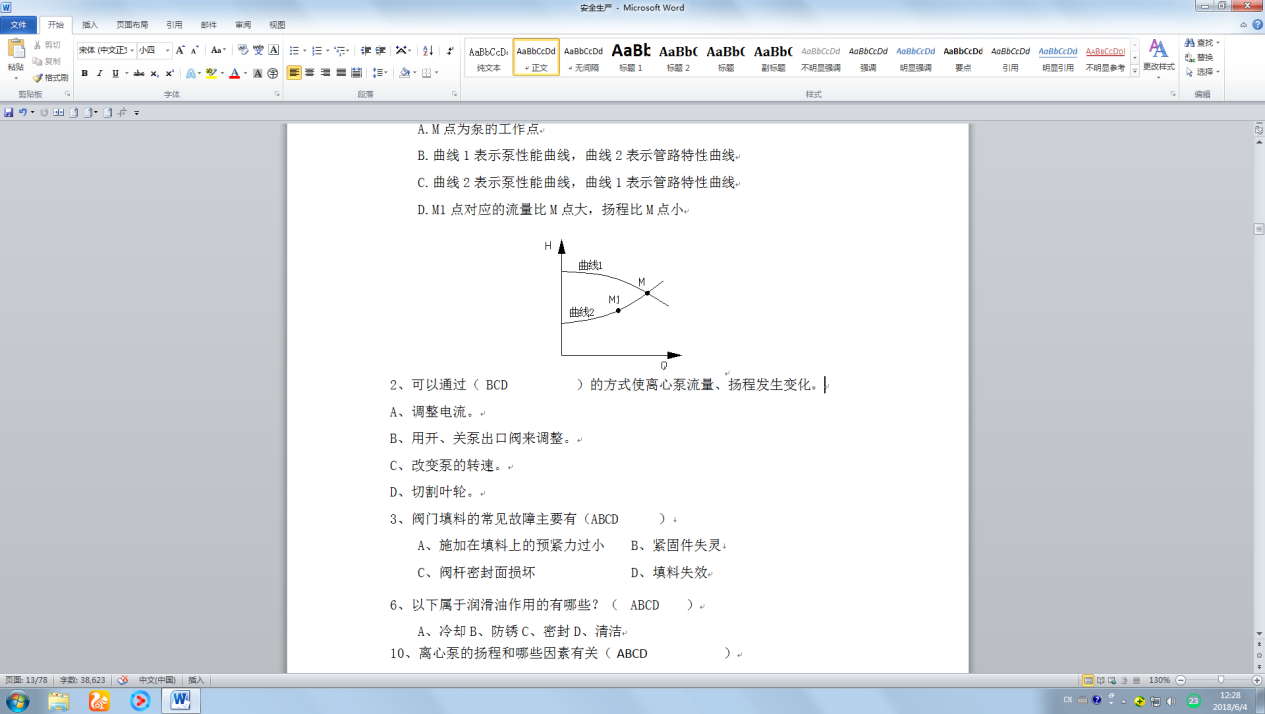Toggle bold formatting in font group

tap(85, 73)
